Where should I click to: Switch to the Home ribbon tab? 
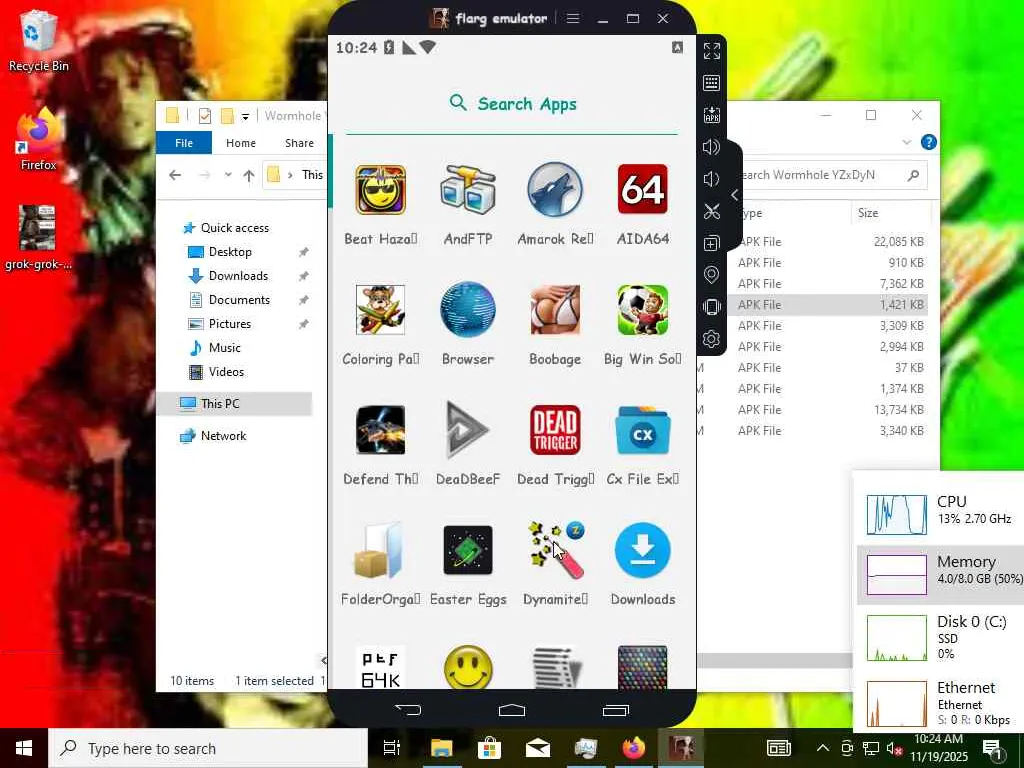(x=241, y=143)
